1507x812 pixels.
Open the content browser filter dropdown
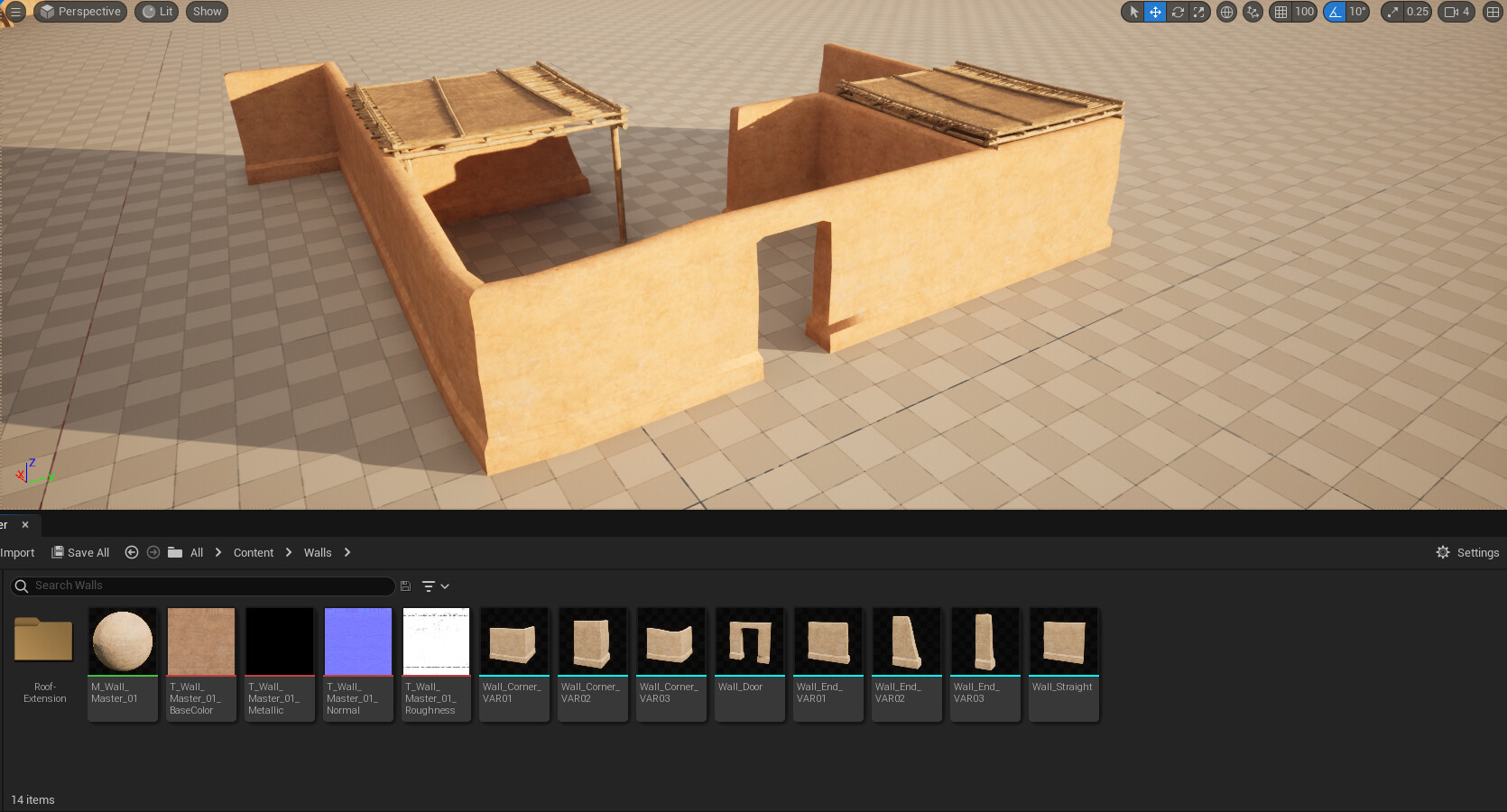pos(433,586)
